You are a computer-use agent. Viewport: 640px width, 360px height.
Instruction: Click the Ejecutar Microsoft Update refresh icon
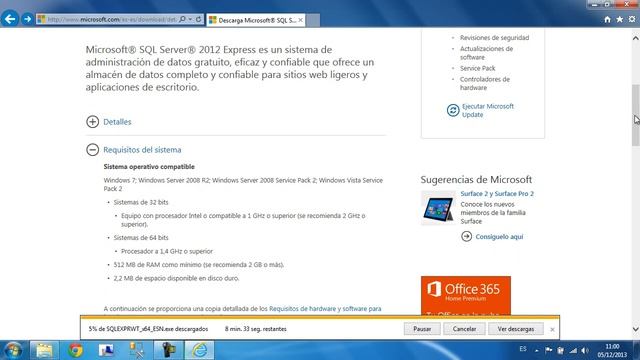click(x=453, y=110)
